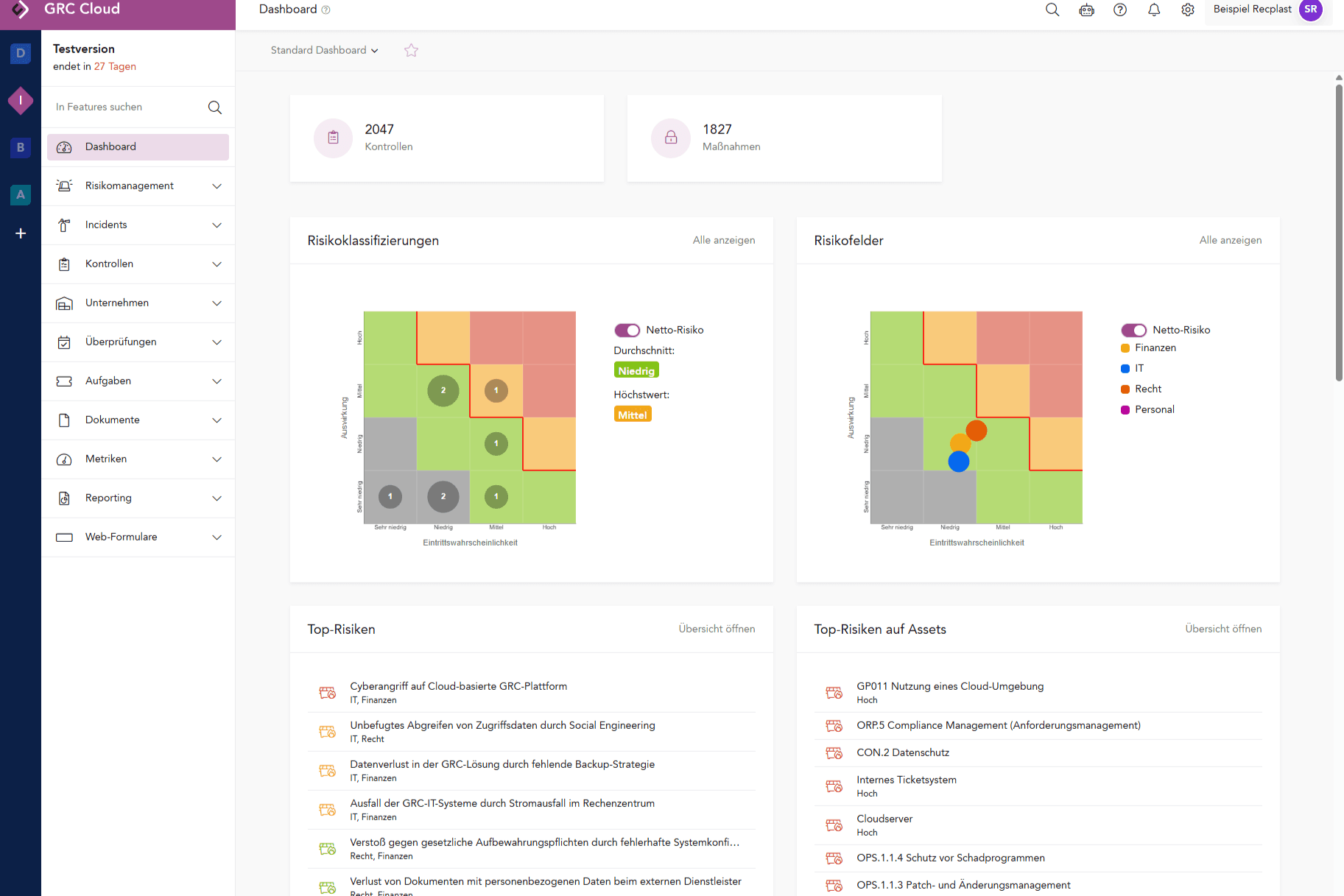Expand the Reporting section chevron

217,498
